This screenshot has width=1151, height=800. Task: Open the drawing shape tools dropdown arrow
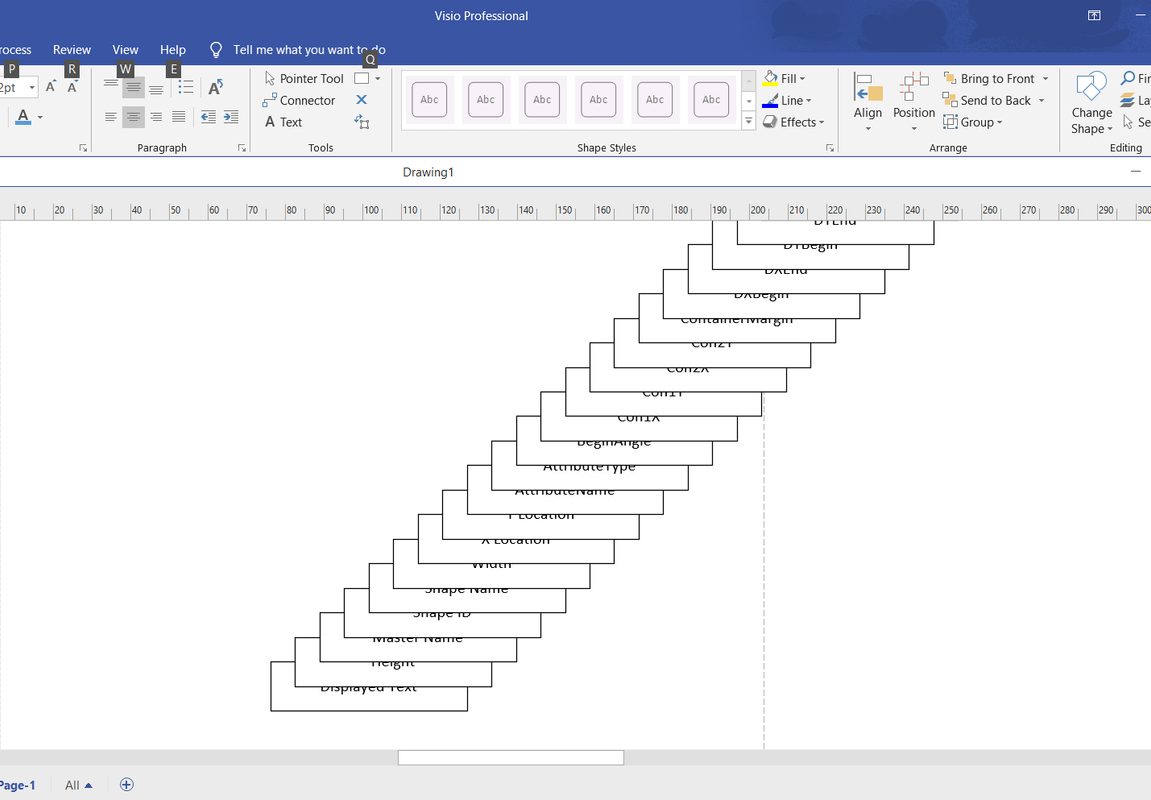coord(378,79)
